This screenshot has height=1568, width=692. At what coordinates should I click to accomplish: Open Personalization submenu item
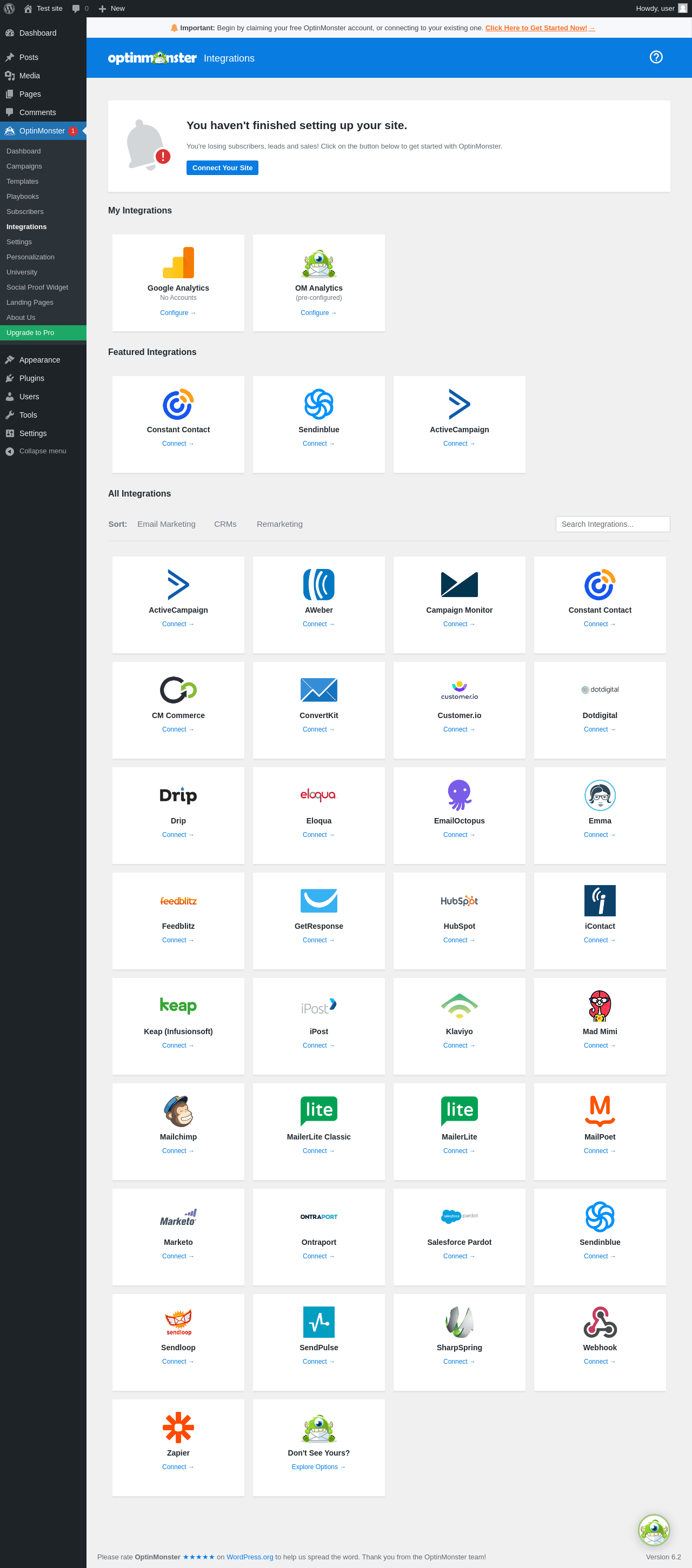point(30,257)
